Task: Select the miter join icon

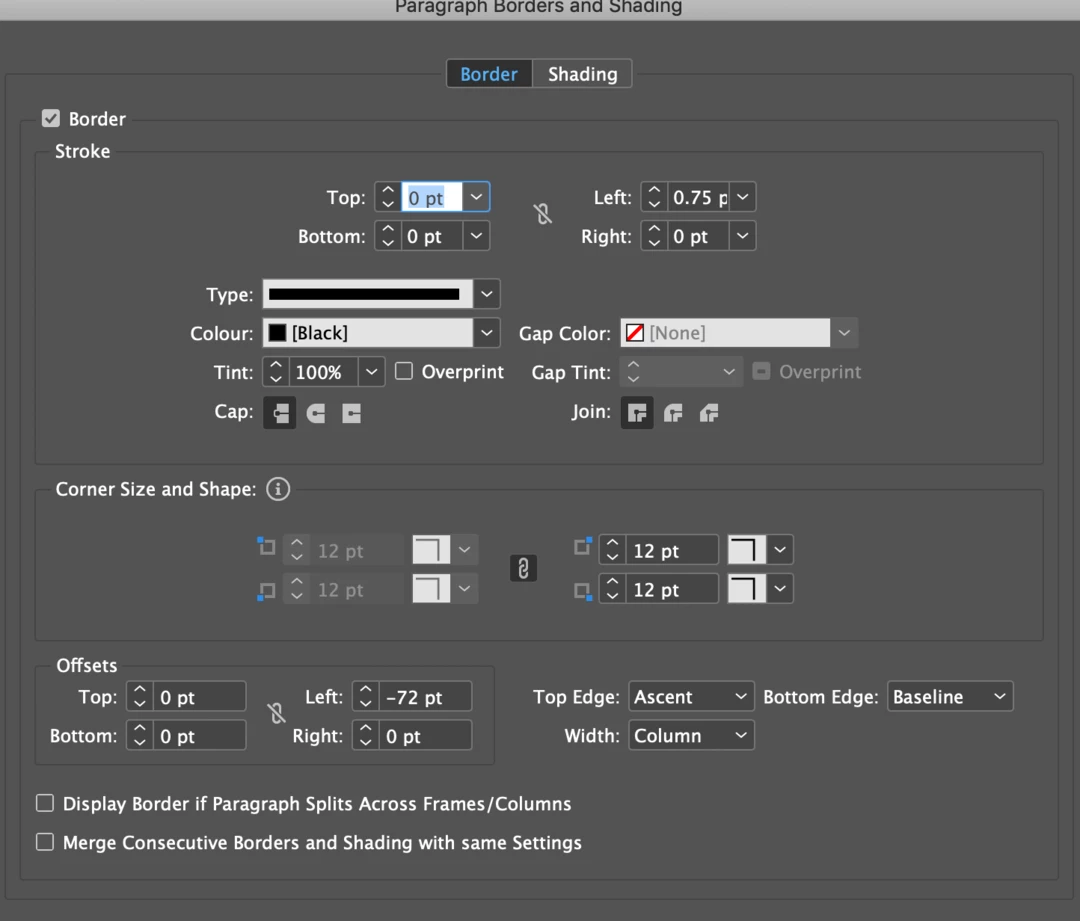Action: (x=637, y=413)
